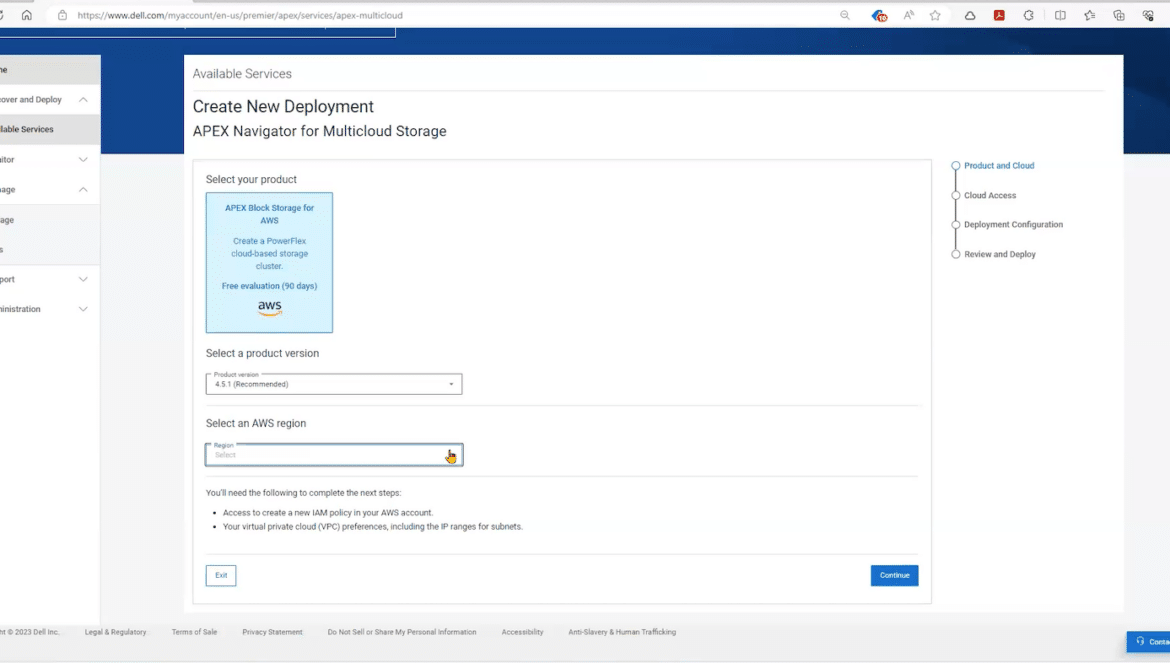The width and height of the screenshot is (1170, 663).
Task: View site information via the lock icon
Action: 63,15
